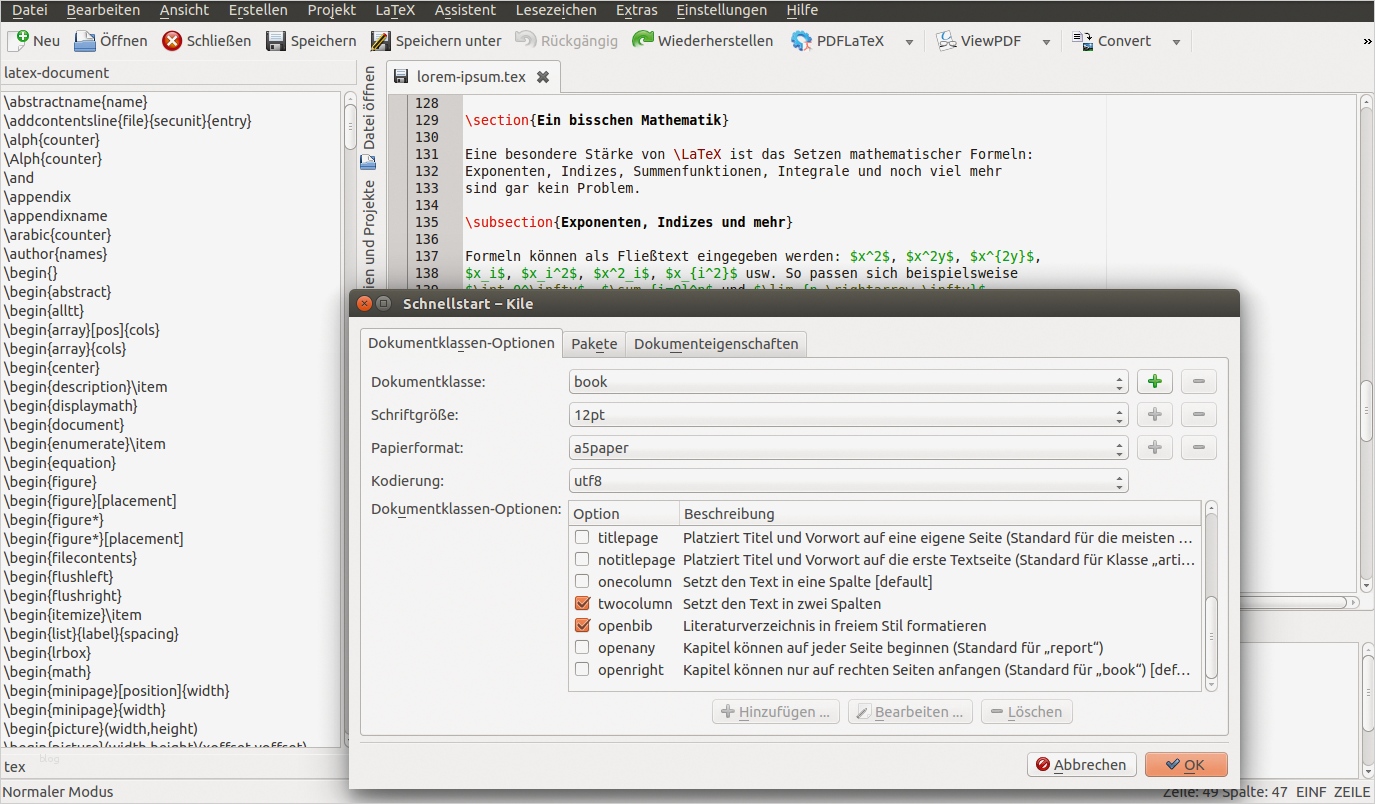Open a file with the Öffnen icon

click(x=85, y=41)
